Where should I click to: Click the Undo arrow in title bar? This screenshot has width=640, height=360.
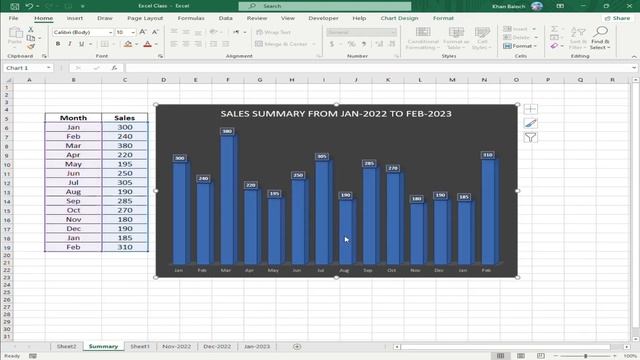(29, 6)
